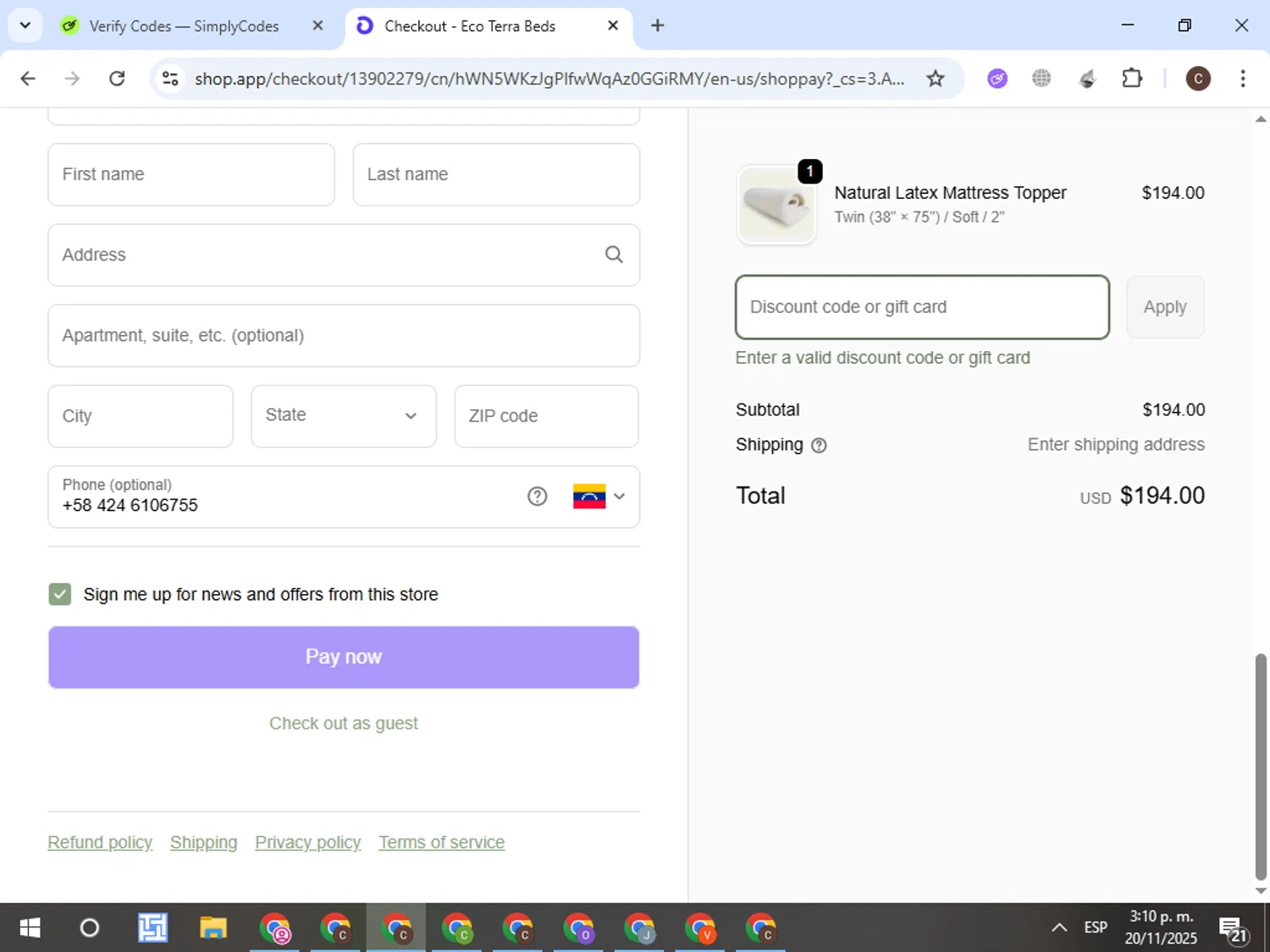Switch to Verify Codes — SimplyCodes tab

[183, 26]
